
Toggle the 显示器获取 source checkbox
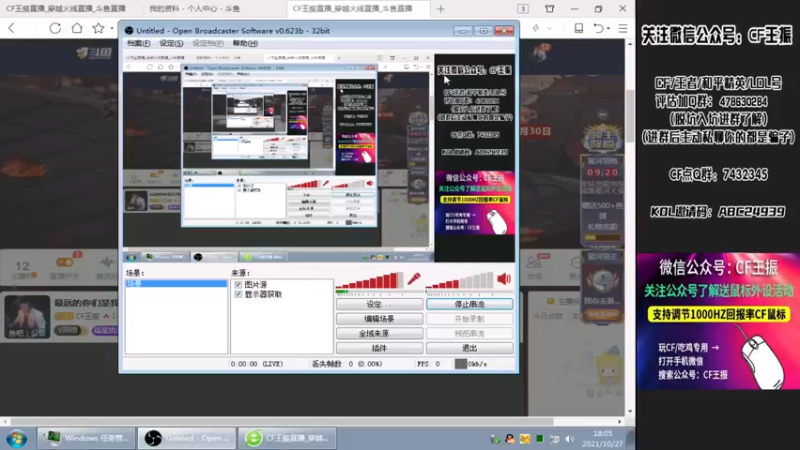click(x=238, y=294)
